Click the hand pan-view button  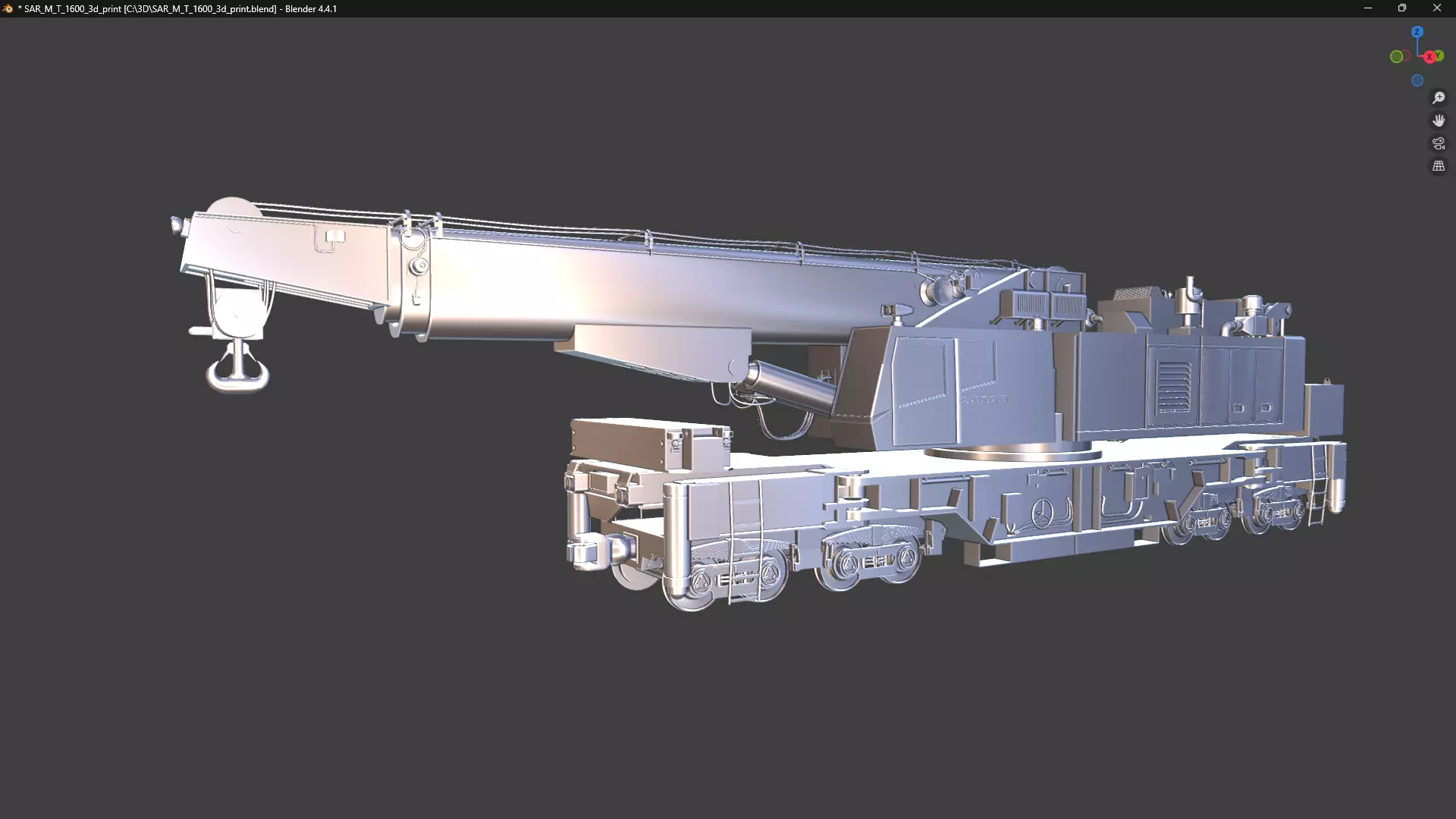pyautogui.click(x=1439, y=121)
